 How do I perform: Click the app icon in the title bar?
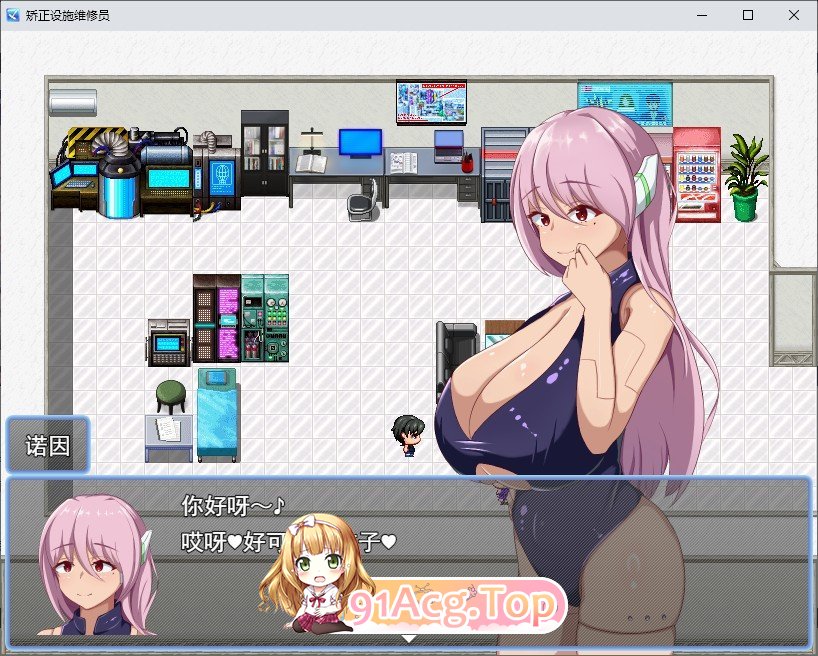tap(13, 15)
